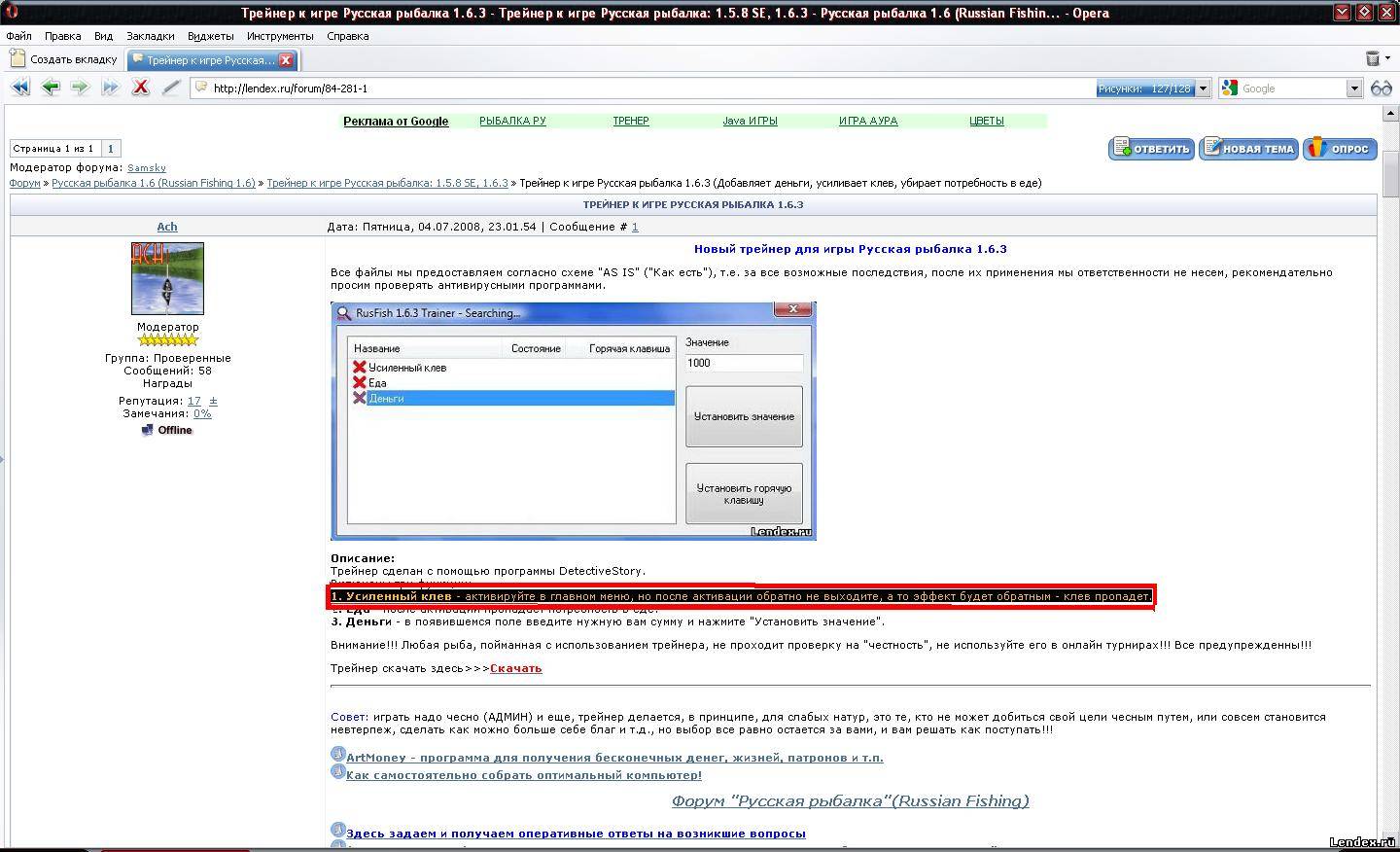Viewport: 1400px width, 852px height.
Task: Go back using the green Back arrow
Action: point(51,88)
